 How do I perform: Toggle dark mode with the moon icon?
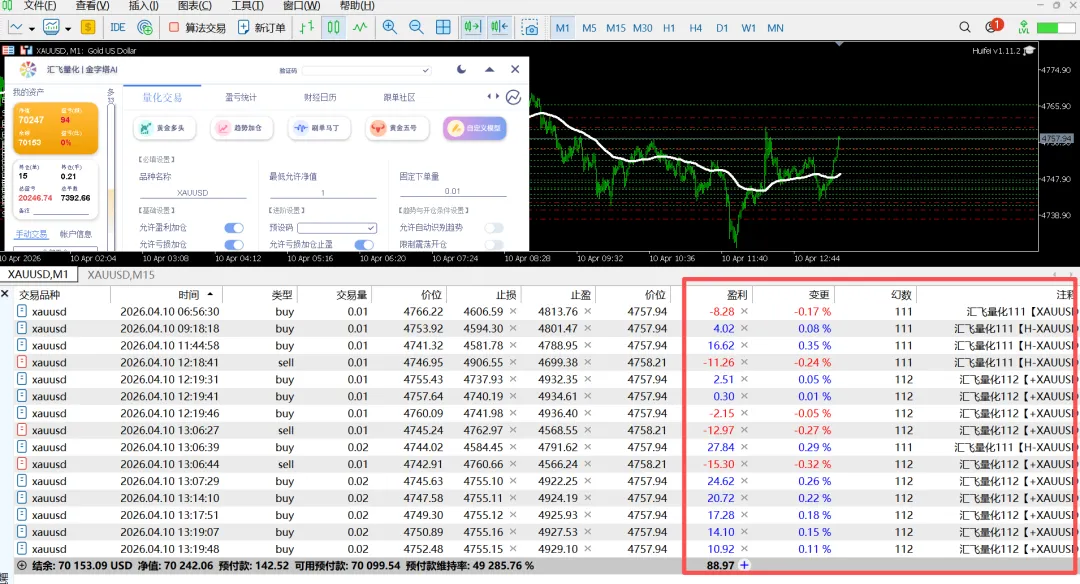coord(461,69)
